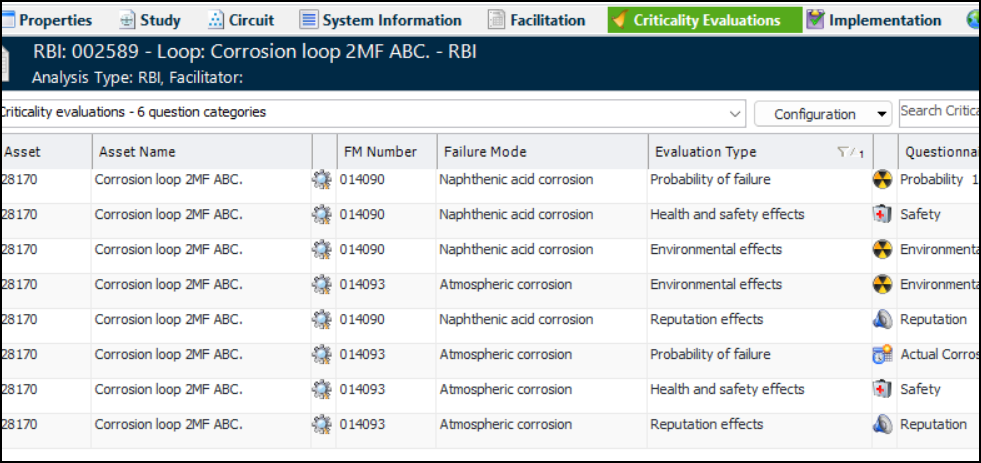This screenshot has width=981, height=463.
Task: Click first-aid icon beside Naphthenic Health and safety
Action: [882, 215]
